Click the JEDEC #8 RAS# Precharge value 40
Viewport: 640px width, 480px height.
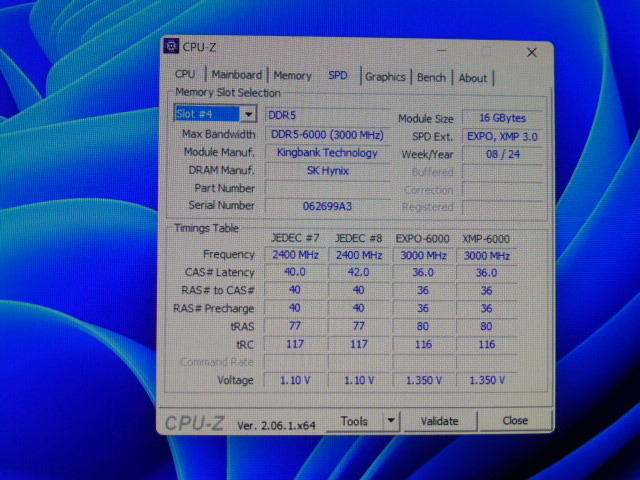(x=359, y=308)
